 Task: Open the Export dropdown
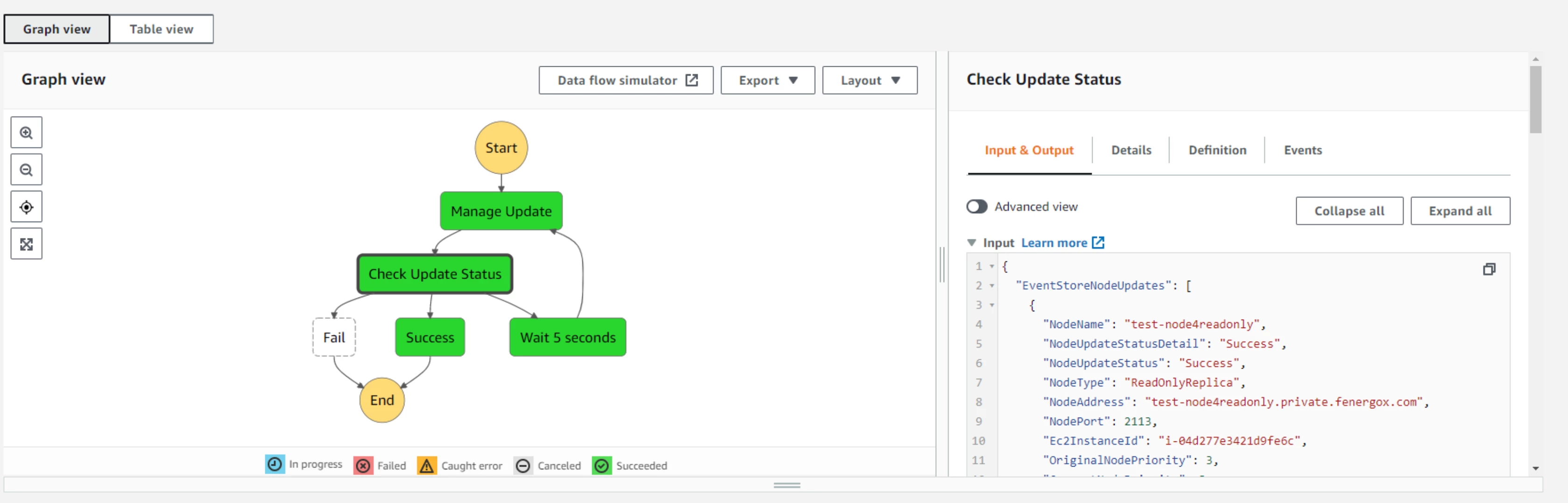point(767,80)
